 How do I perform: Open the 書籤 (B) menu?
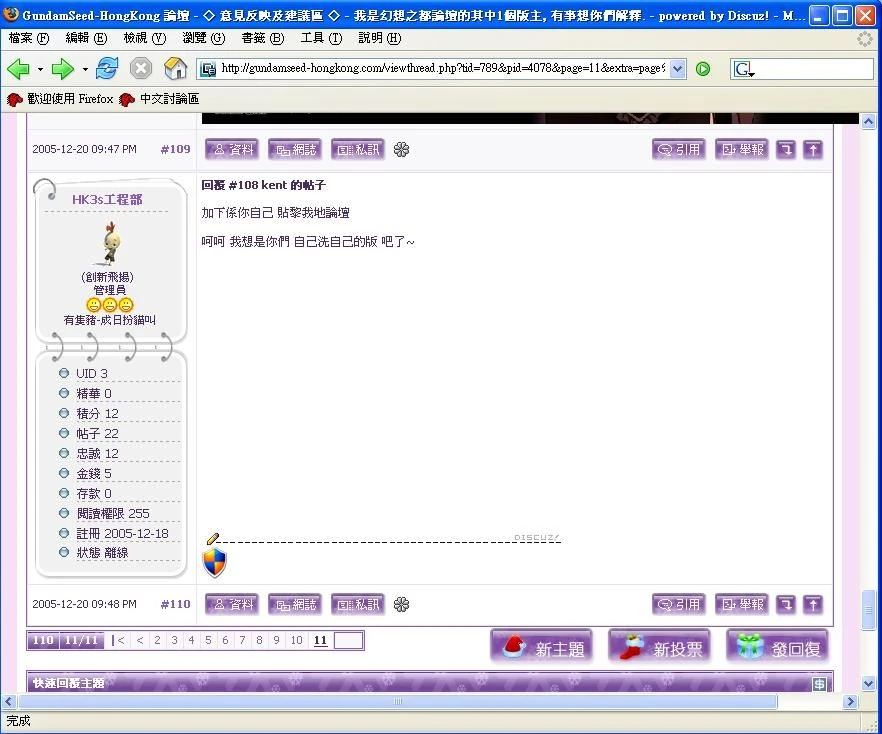pyautogui.click(x=263, y=38)
